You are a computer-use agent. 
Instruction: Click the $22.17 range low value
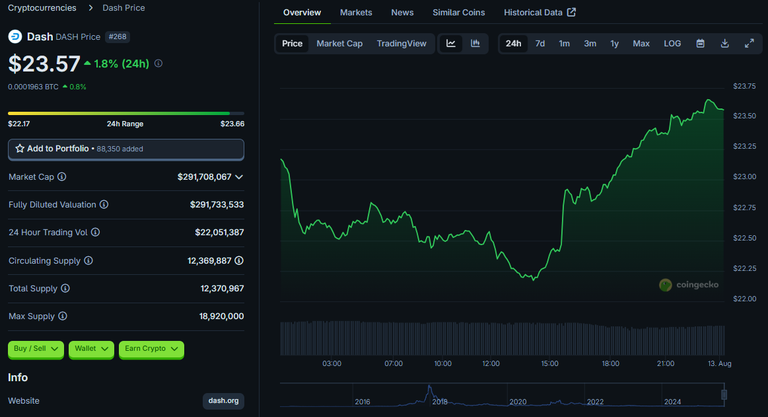coord(19,124)
